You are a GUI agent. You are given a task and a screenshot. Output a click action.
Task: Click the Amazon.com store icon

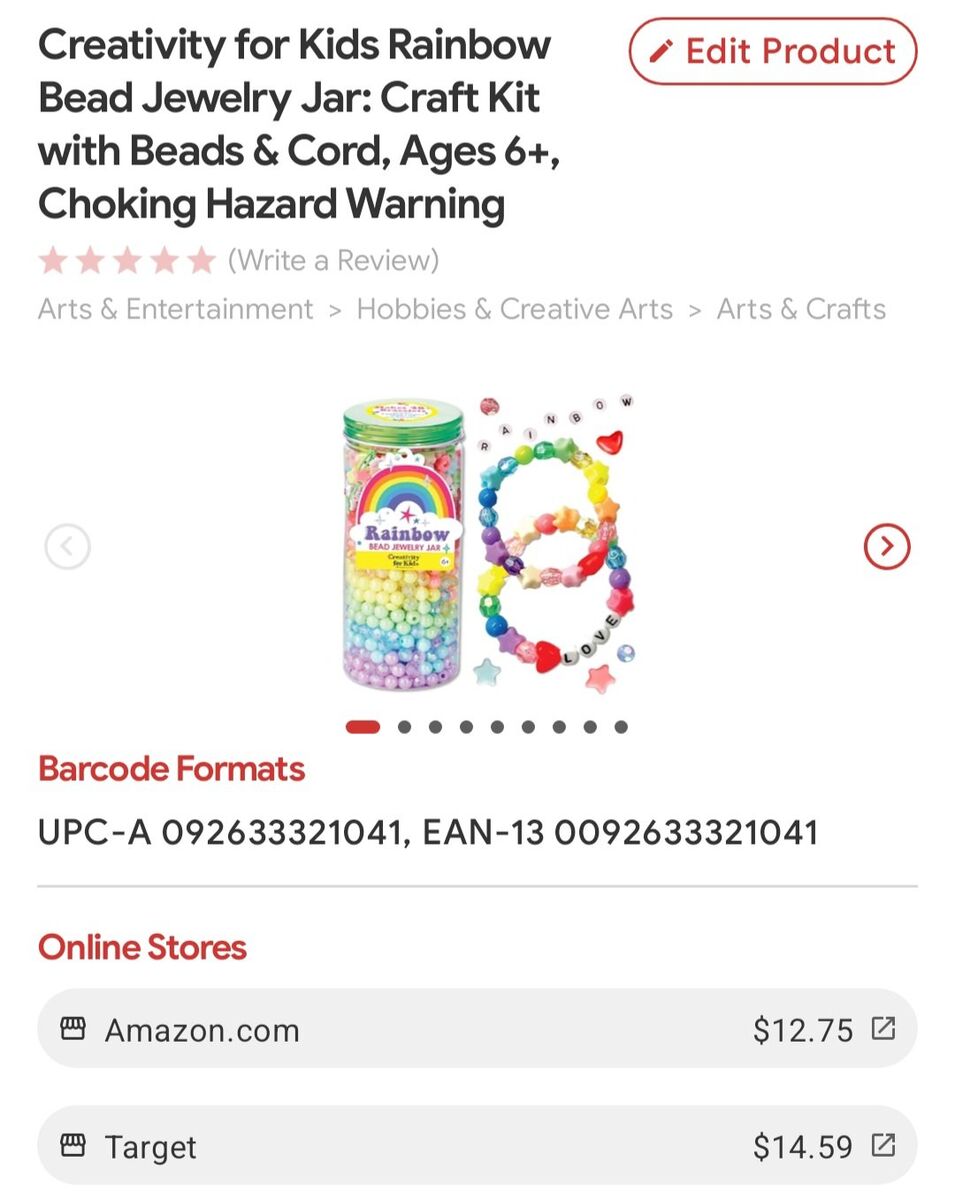click(73, 1028)
